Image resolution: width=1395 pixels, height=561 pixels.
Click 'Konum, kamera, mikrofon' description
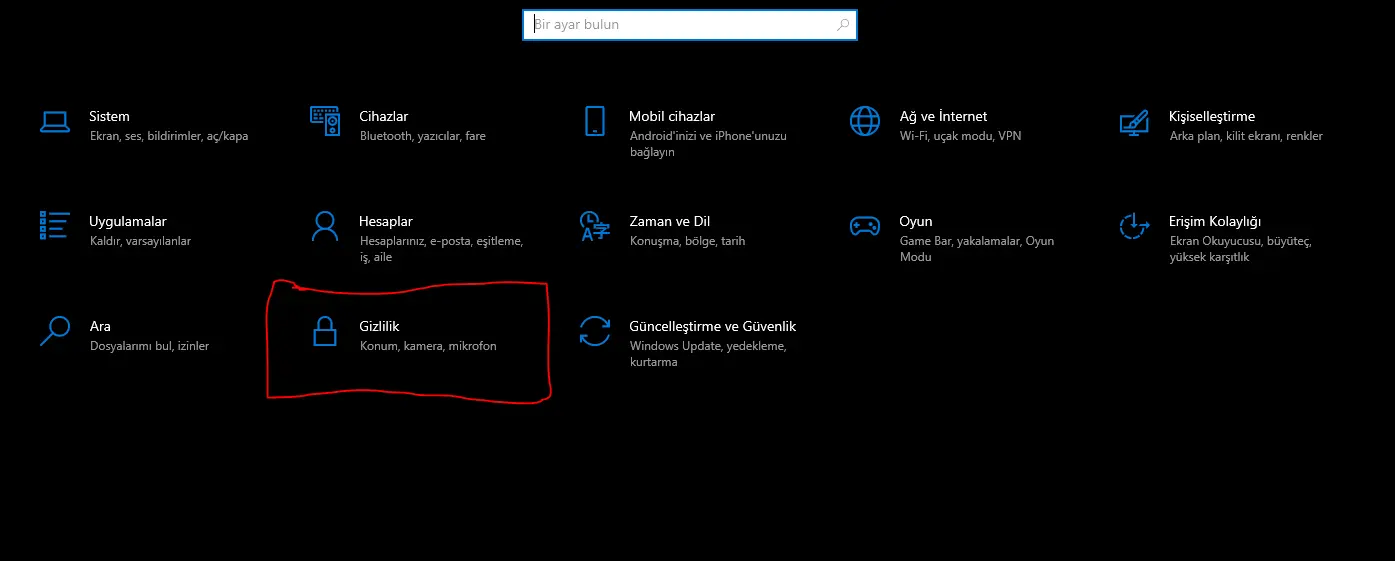(428, 346)
